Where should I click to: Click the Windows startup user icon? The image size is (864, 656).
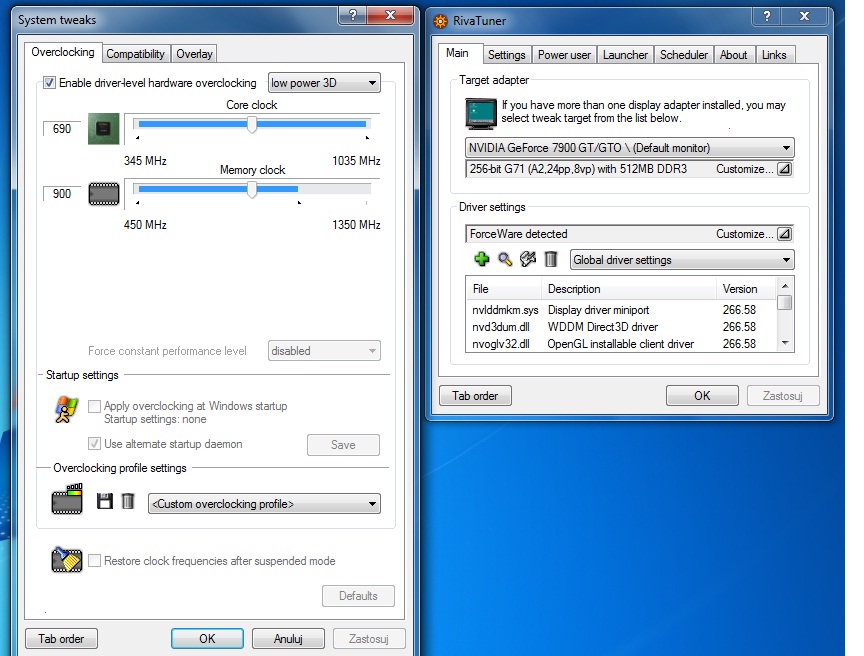66,409
